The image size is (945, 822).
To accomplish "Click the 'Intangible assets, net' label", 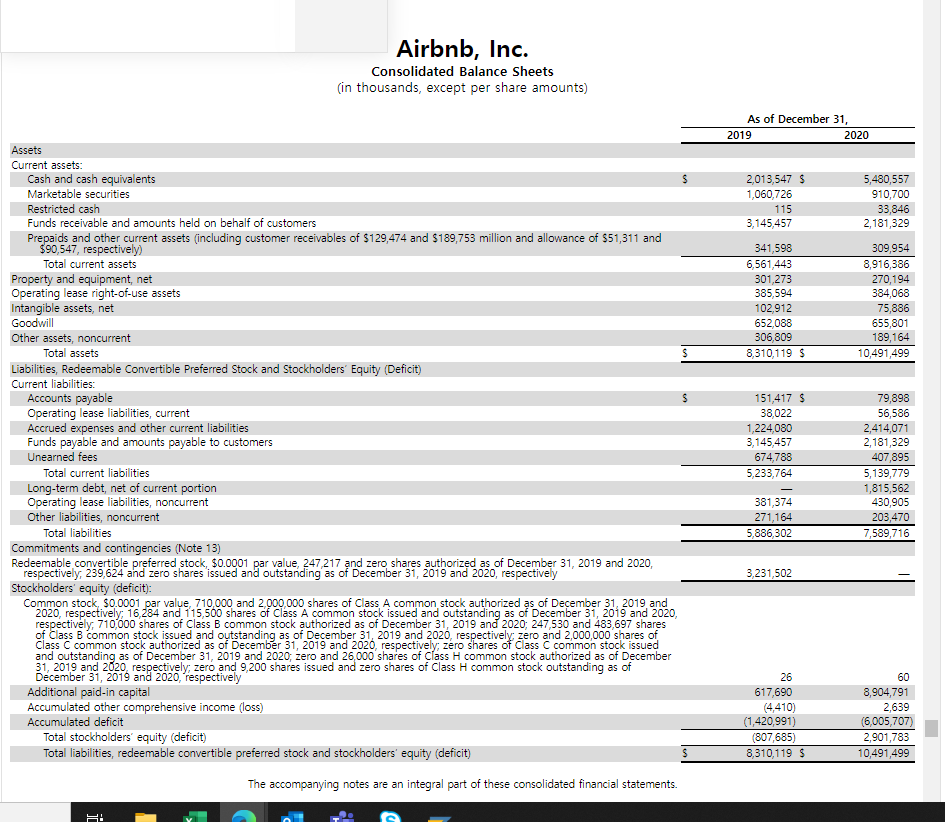I will coord(63,308).
